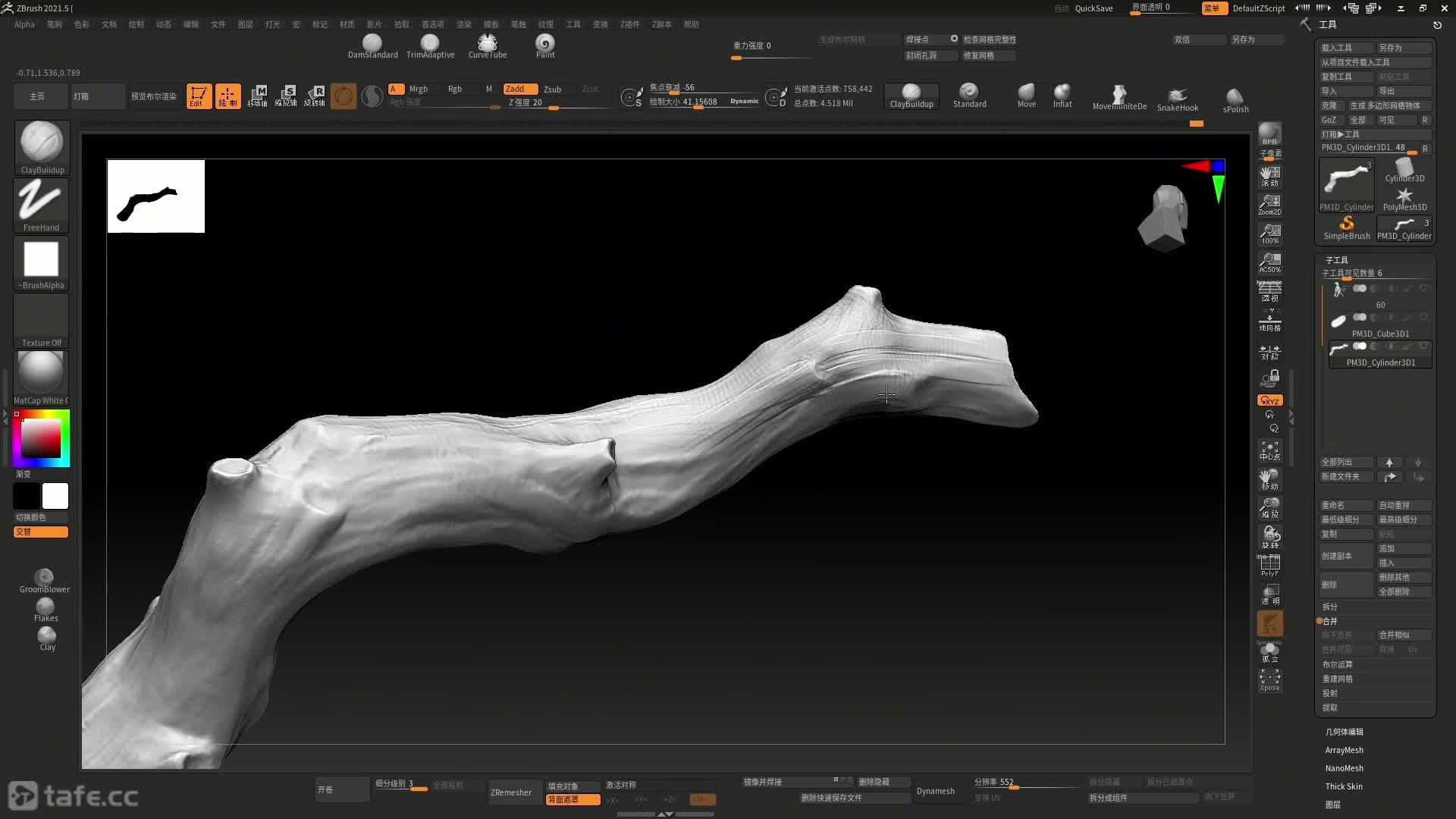
Task: Select the sPolish brush
Action: [x=1235, y=100]
